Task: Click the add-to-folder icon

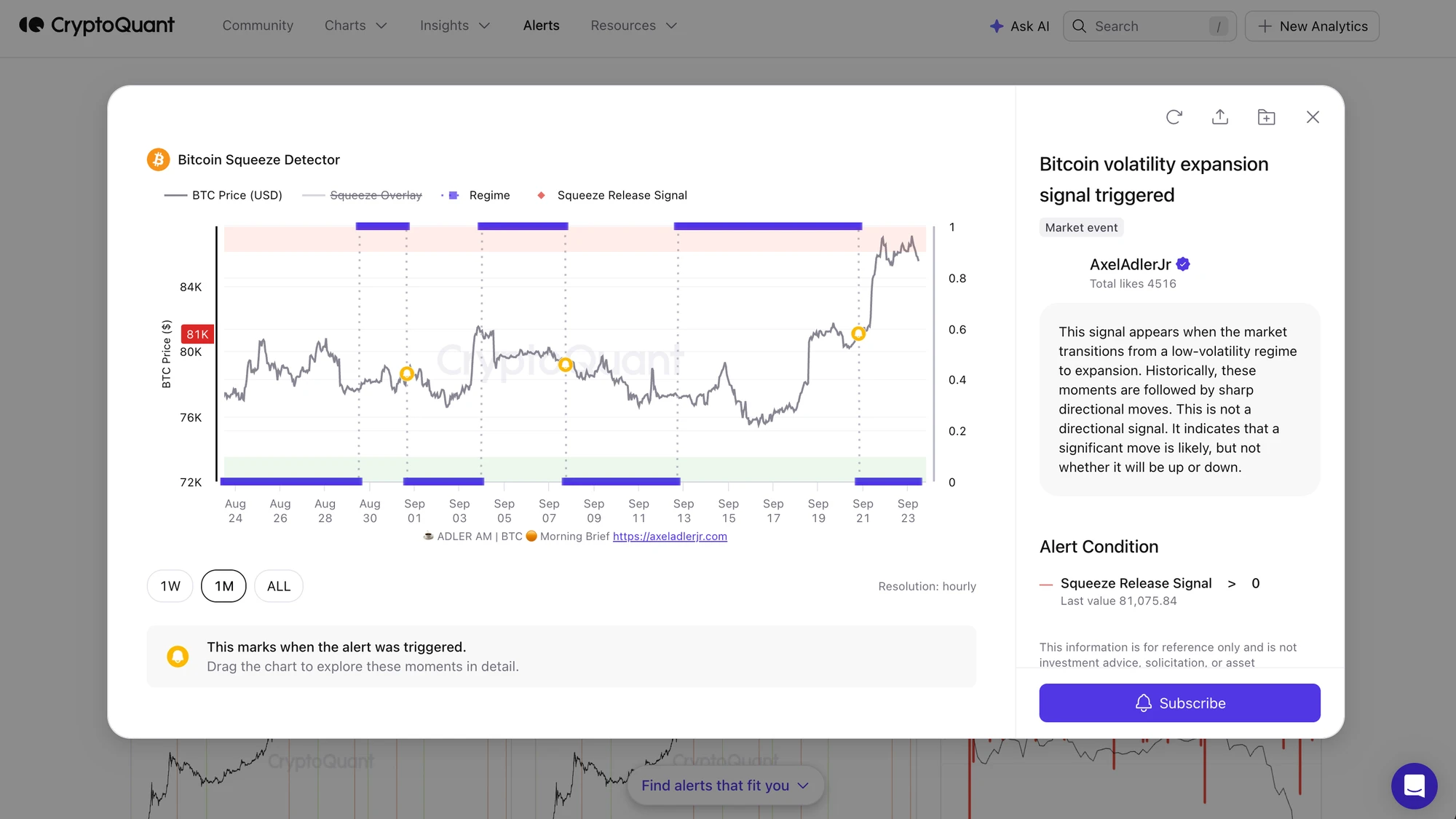Action: coord(1267,117)
